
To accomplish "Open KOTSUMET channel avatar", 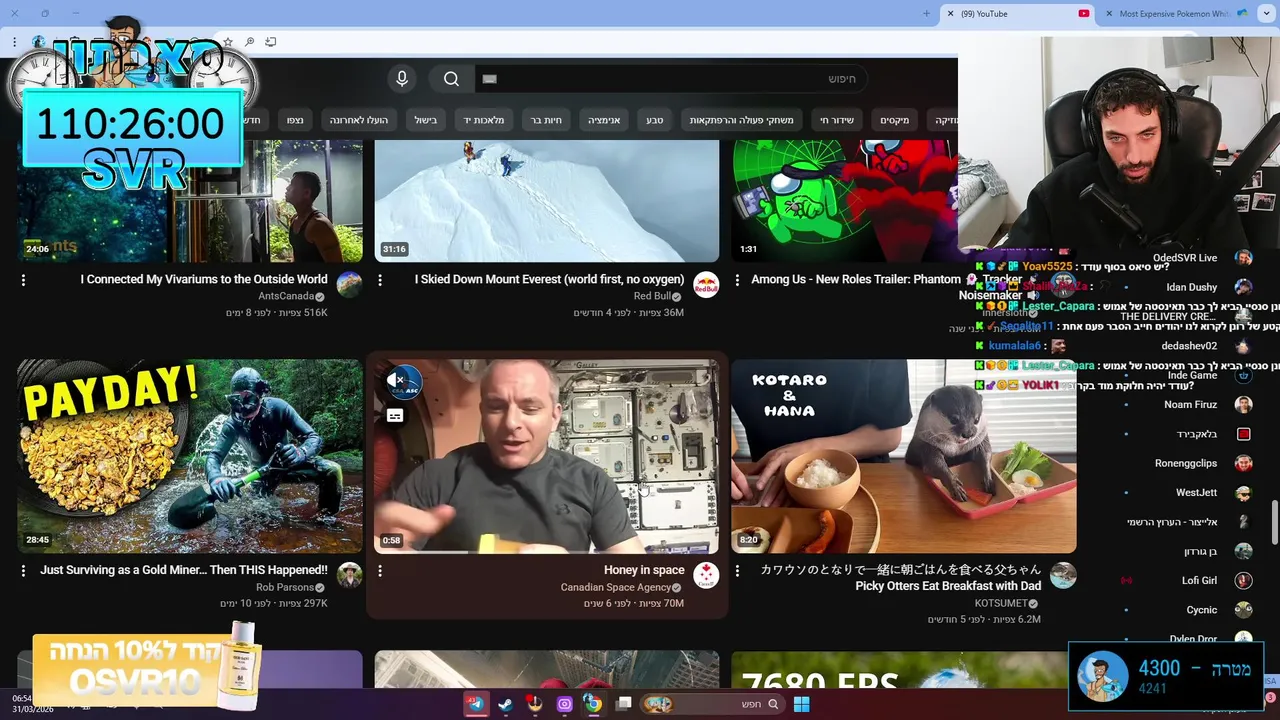I will click(x=1063, y=575).
